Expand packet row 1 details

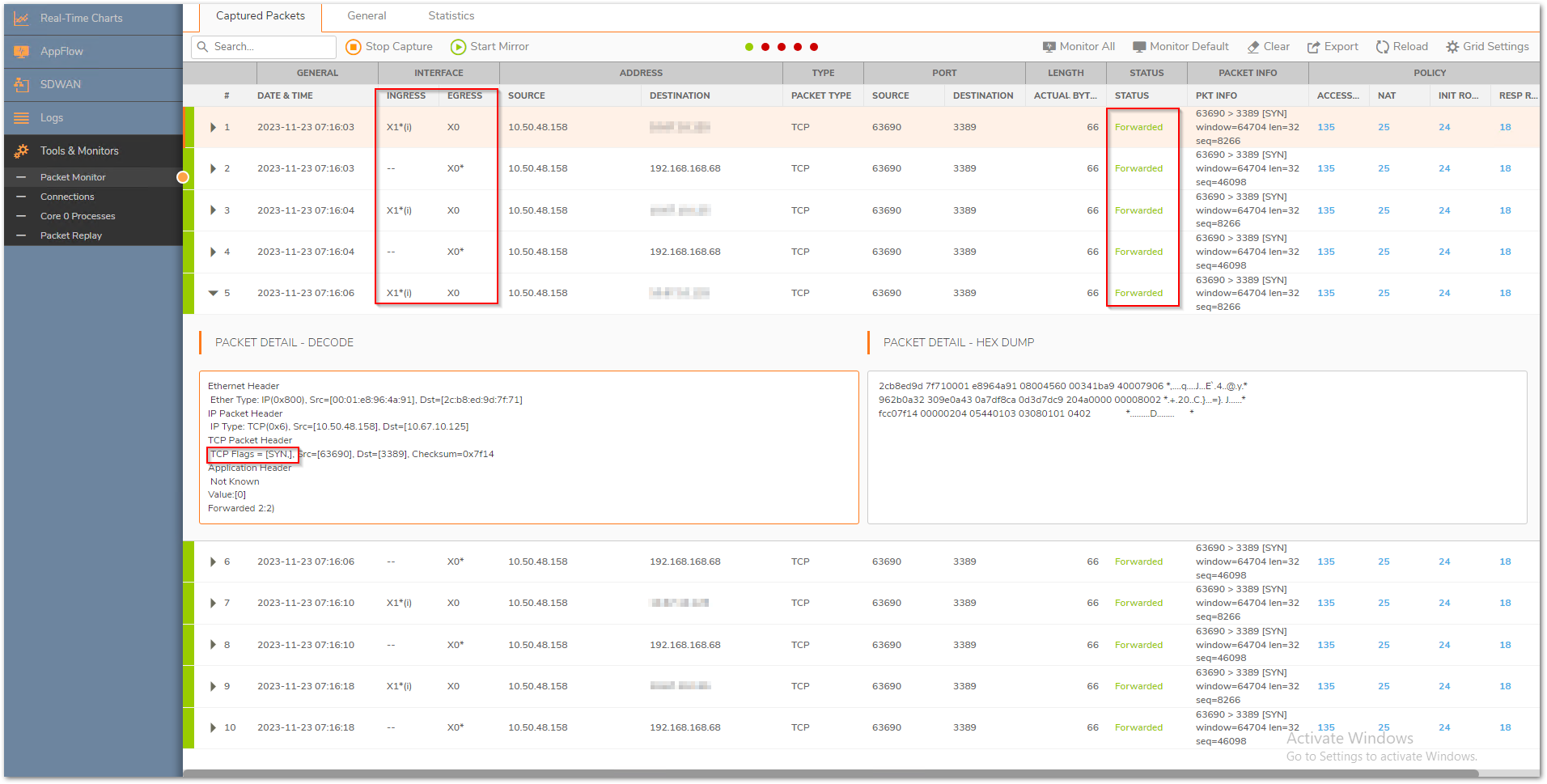click(x=214, y=127)
